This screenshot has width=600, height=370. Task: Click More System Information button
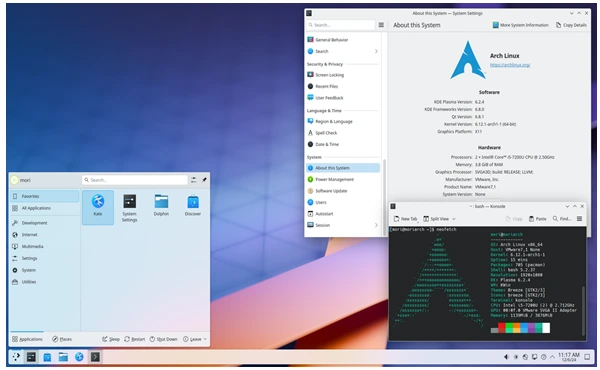coord(520,25)
